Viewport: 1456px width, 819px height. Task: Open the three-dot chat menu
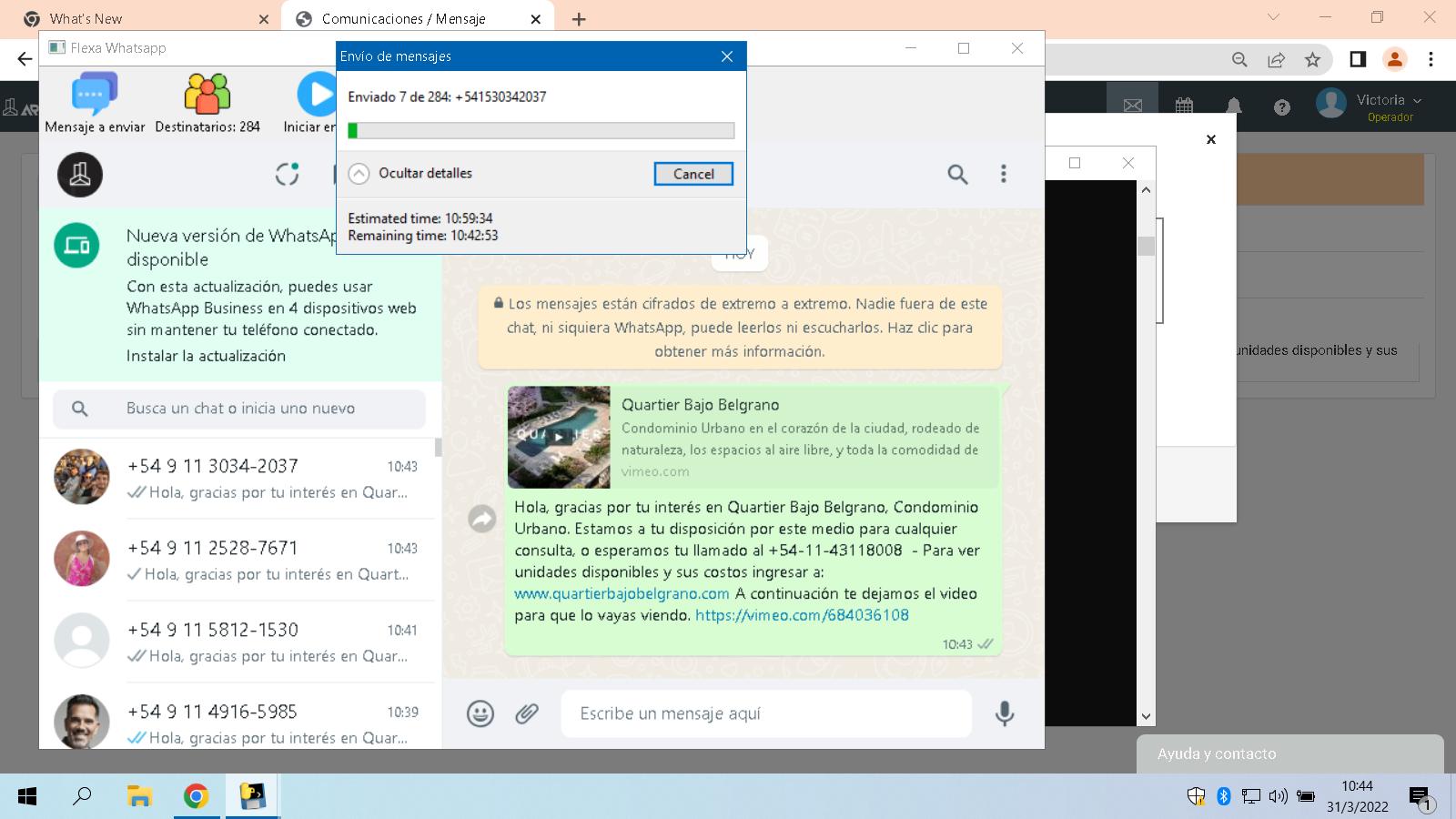[x=1004, y=174]
